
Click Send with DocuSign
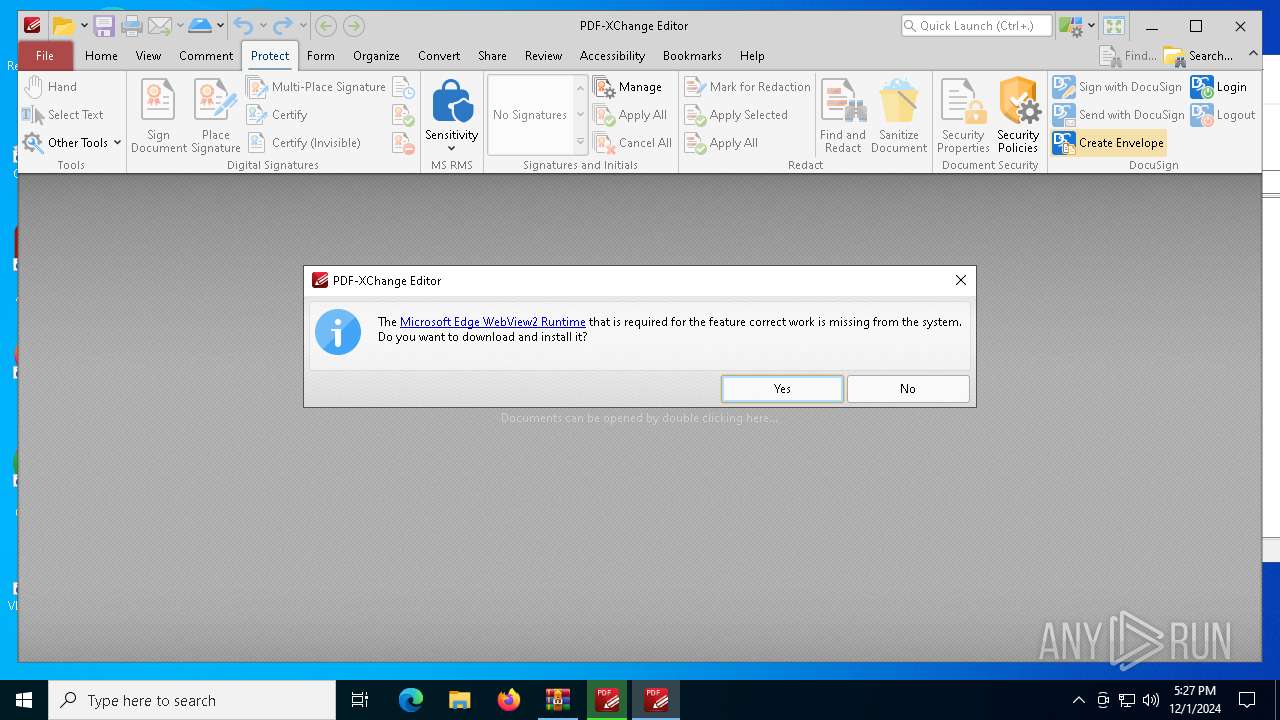(x=1119, y=115)
